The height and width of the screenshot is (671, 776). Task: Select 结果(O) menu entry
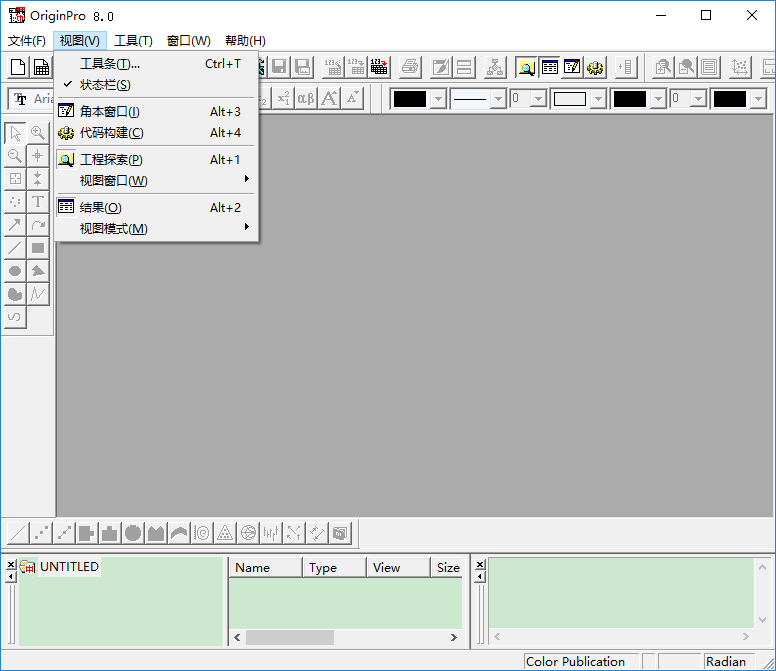click(x=101, y=208)
